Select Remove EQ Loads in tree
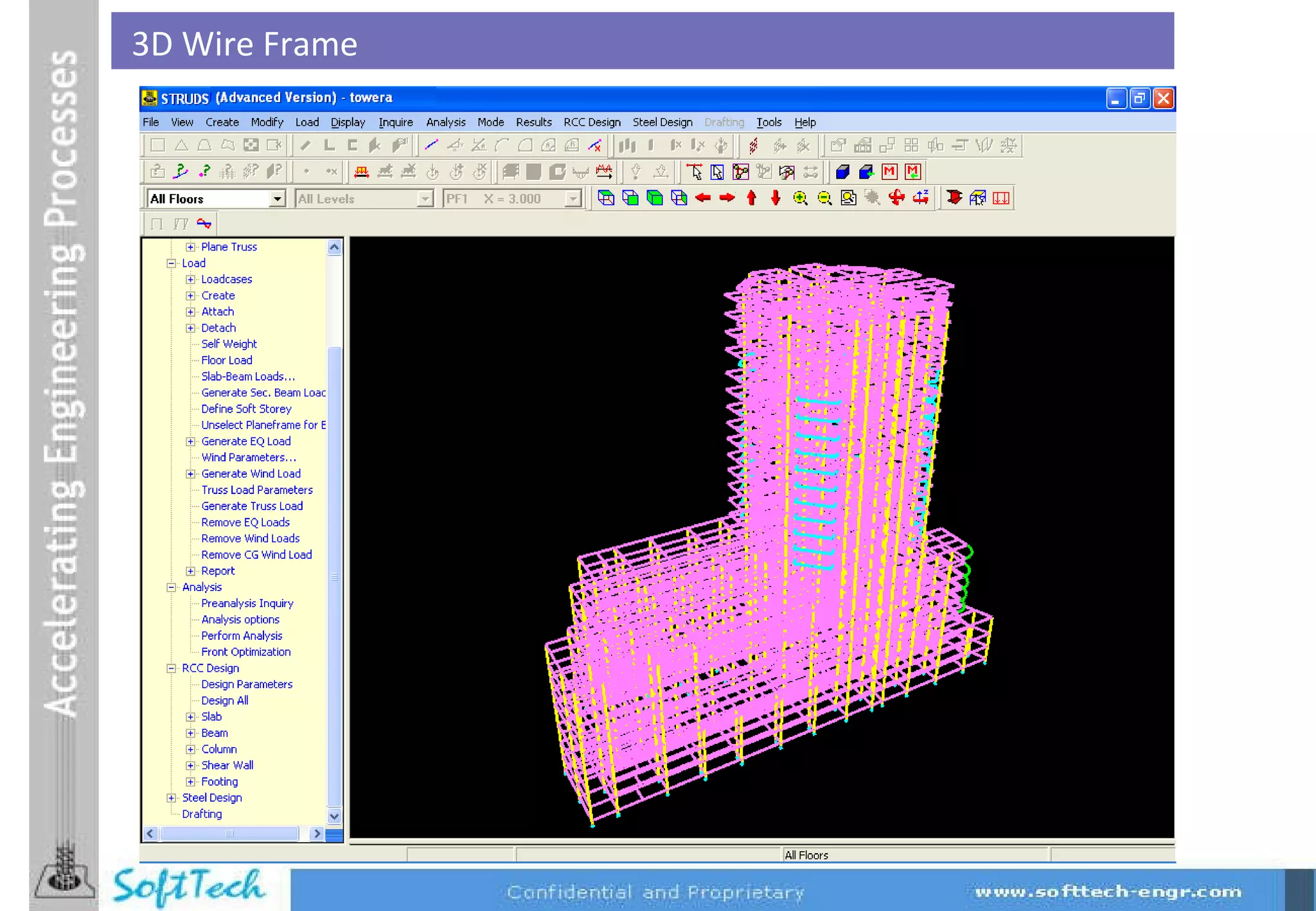 click(x=245, y=522)
